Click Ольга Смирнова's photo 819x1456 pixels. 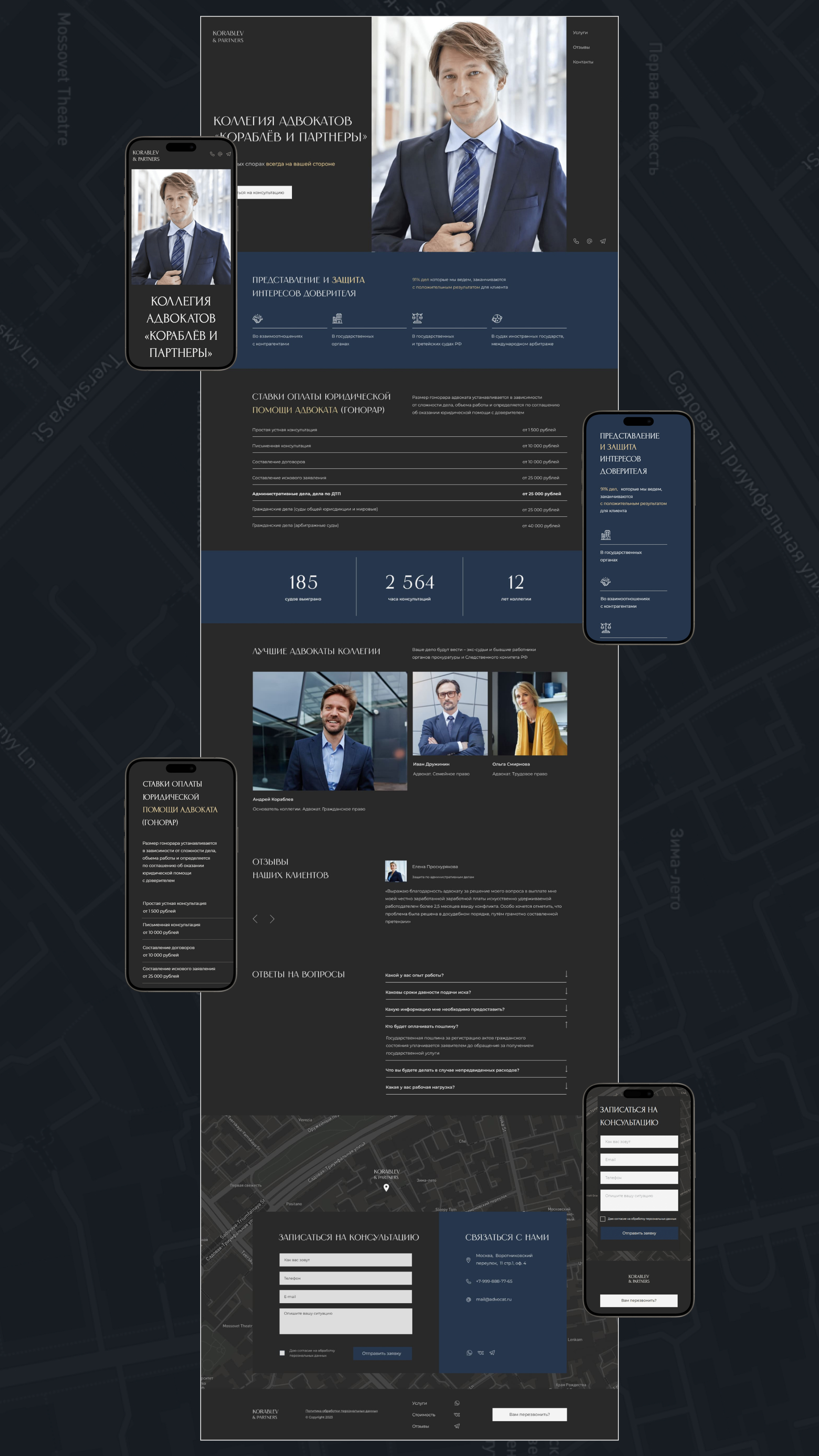click(x=530, y=713)
